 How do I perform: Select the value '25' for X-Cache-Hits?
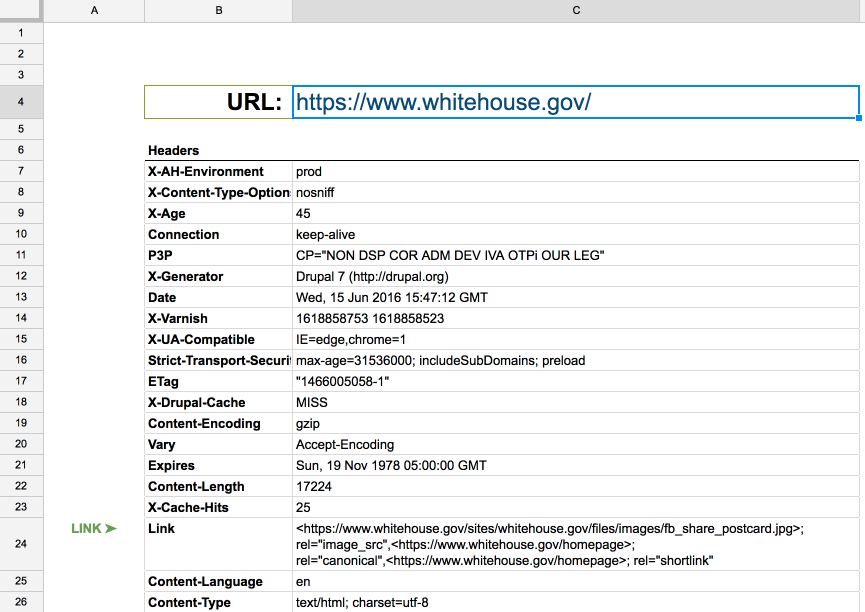575,507
